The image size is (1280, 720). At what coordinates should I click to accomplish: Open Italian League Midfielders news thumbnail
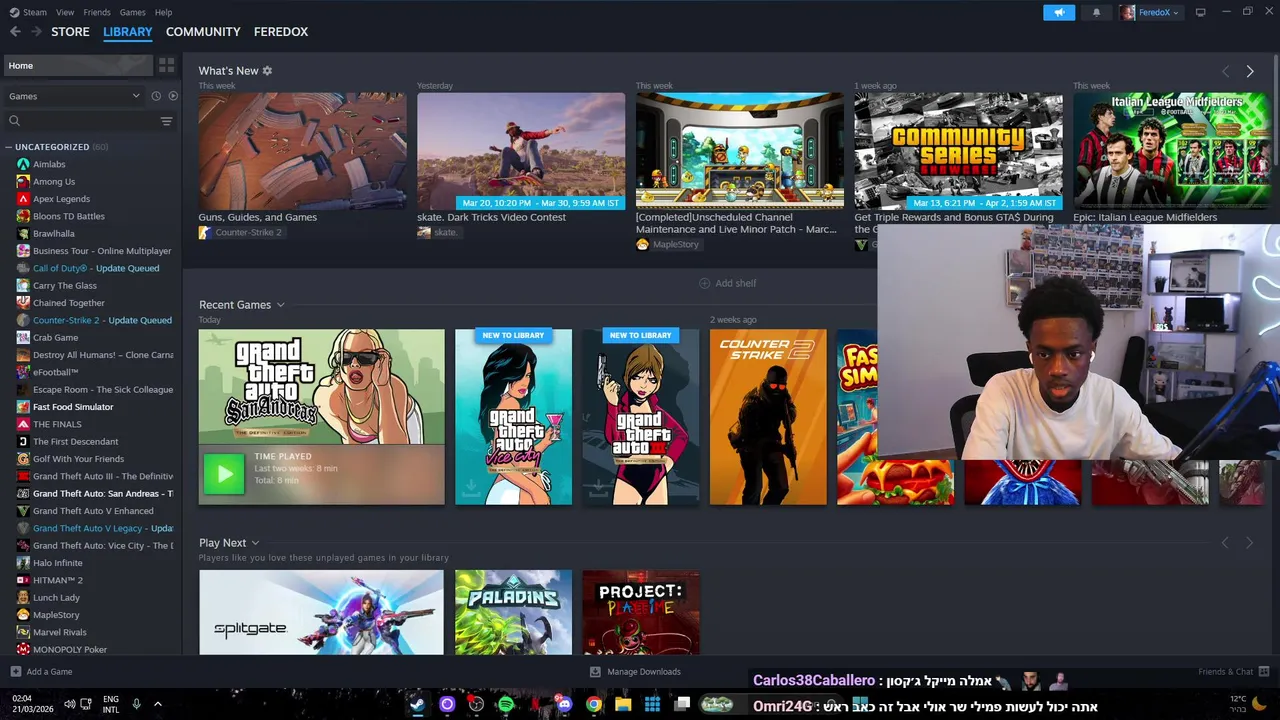1172,151
